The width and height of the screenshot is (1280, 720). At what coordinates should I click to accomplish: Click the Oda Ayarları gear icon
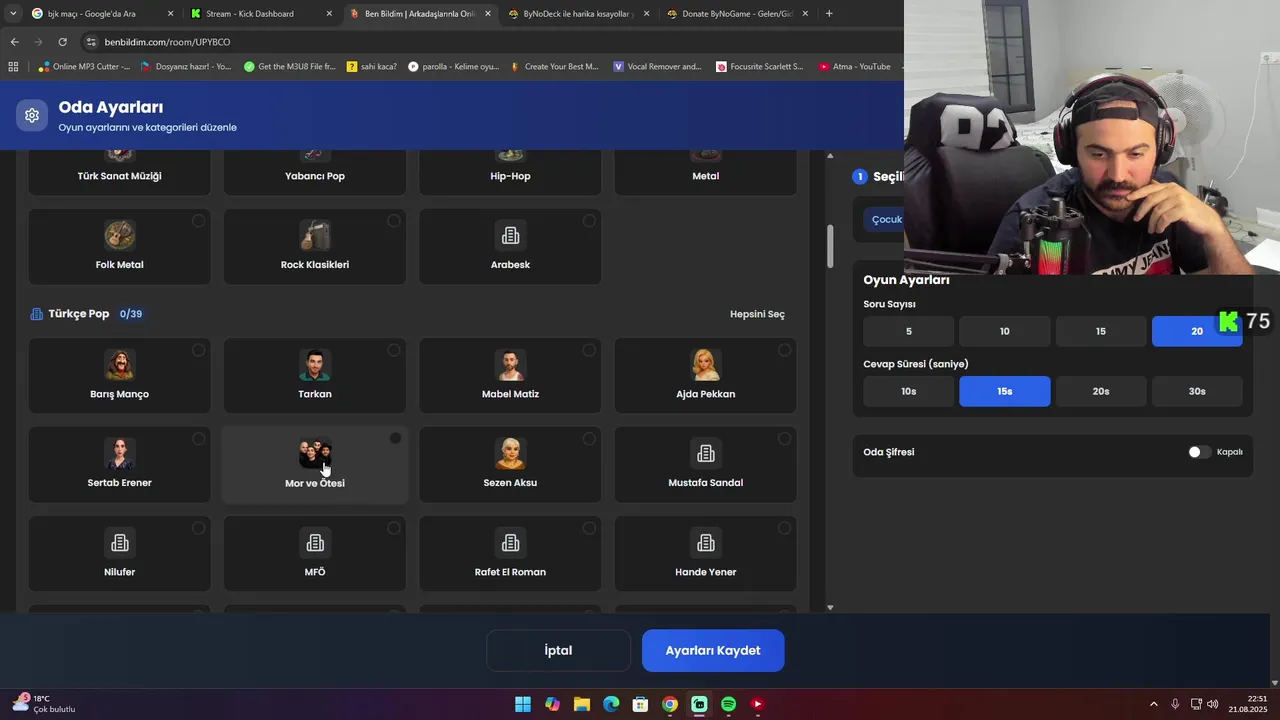coord(32,115)
